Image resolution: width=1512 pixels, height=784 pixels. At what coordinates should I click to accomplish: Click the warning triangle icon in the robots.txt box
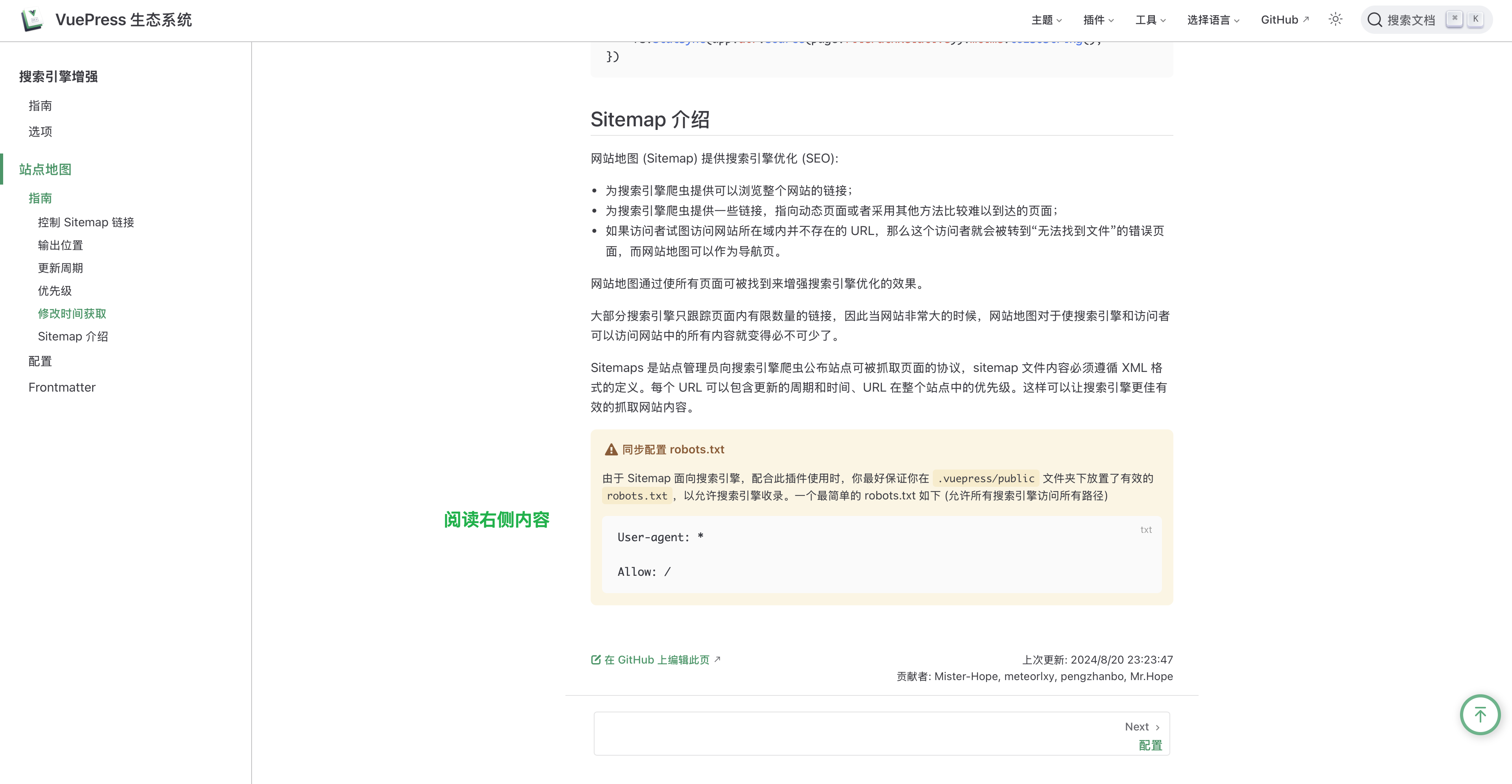[x=611, y=449]
